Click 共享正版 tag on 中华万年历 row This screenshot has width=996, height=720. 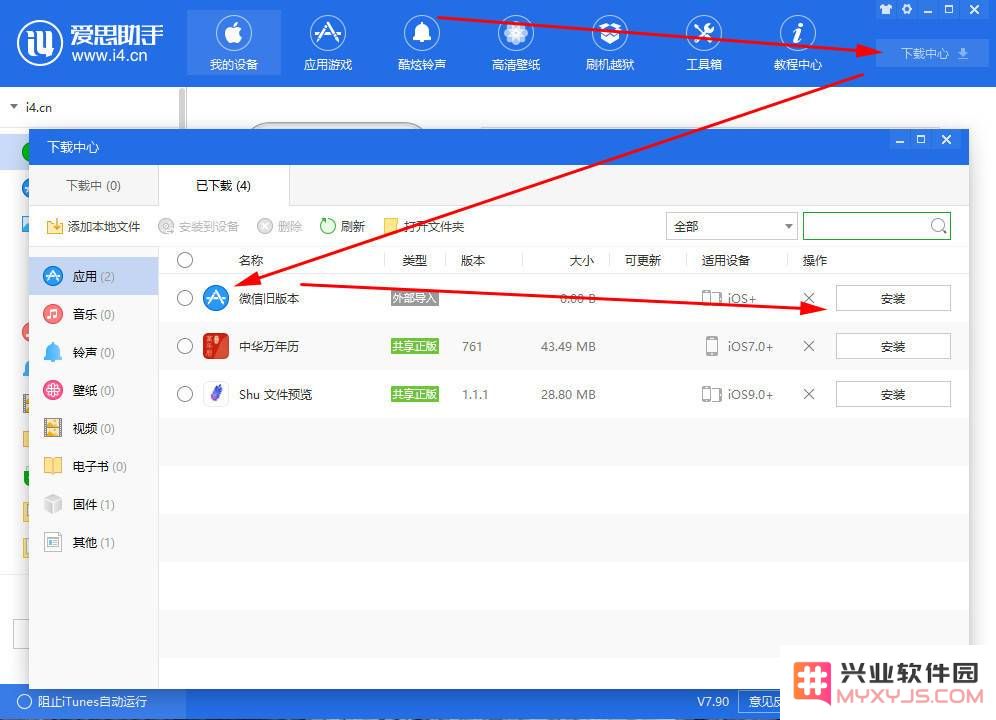click(x=414, y=346)
